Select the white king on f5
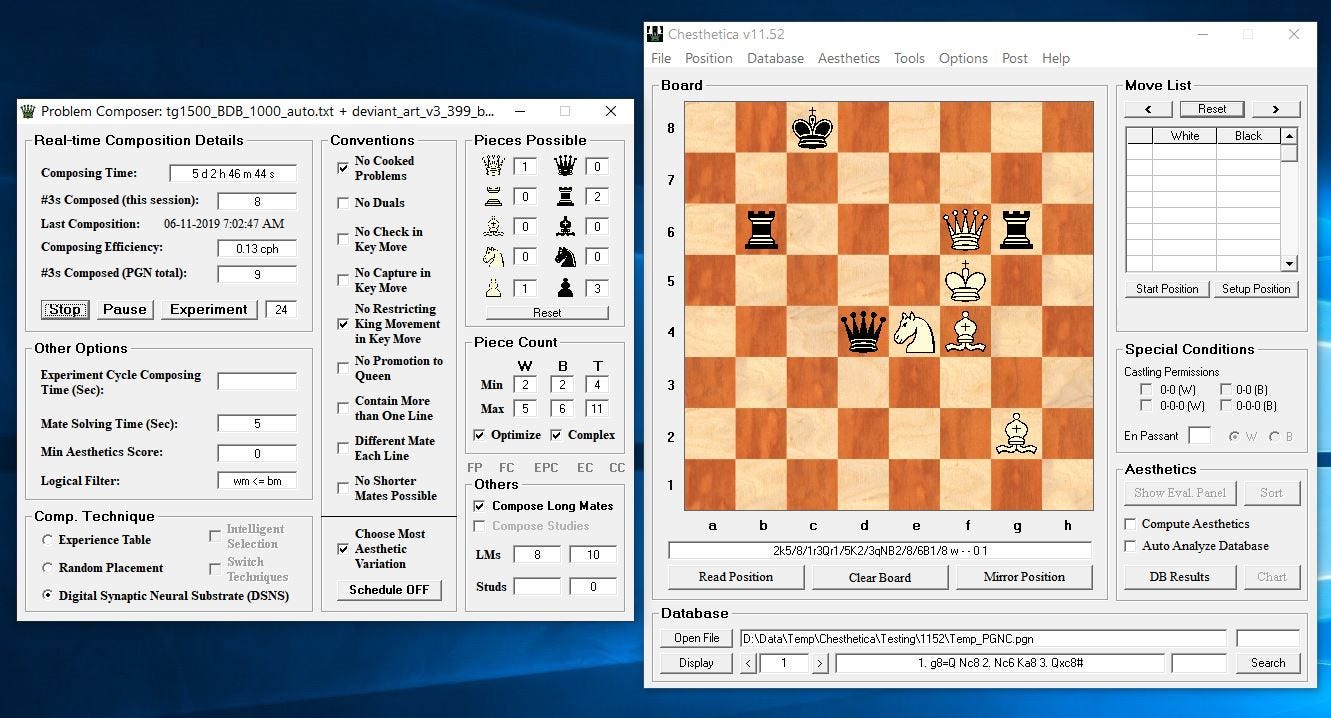The image size is (1331, 718). click(x=966, y=280)
